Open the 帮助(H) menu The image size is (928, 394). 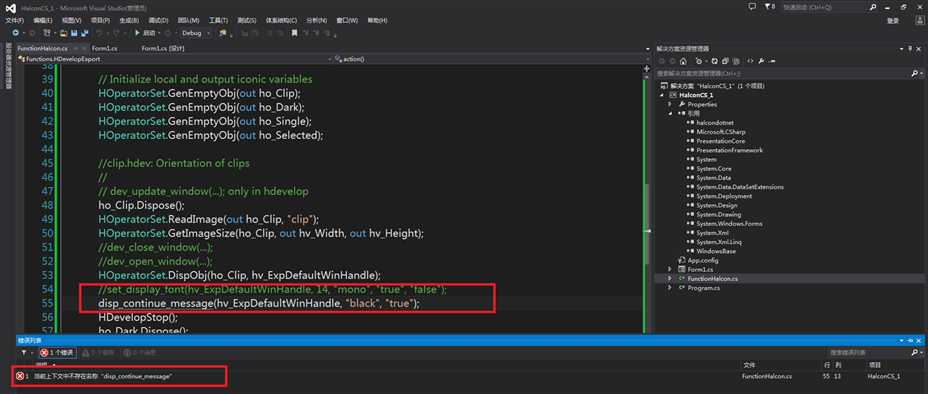point(377,20)
